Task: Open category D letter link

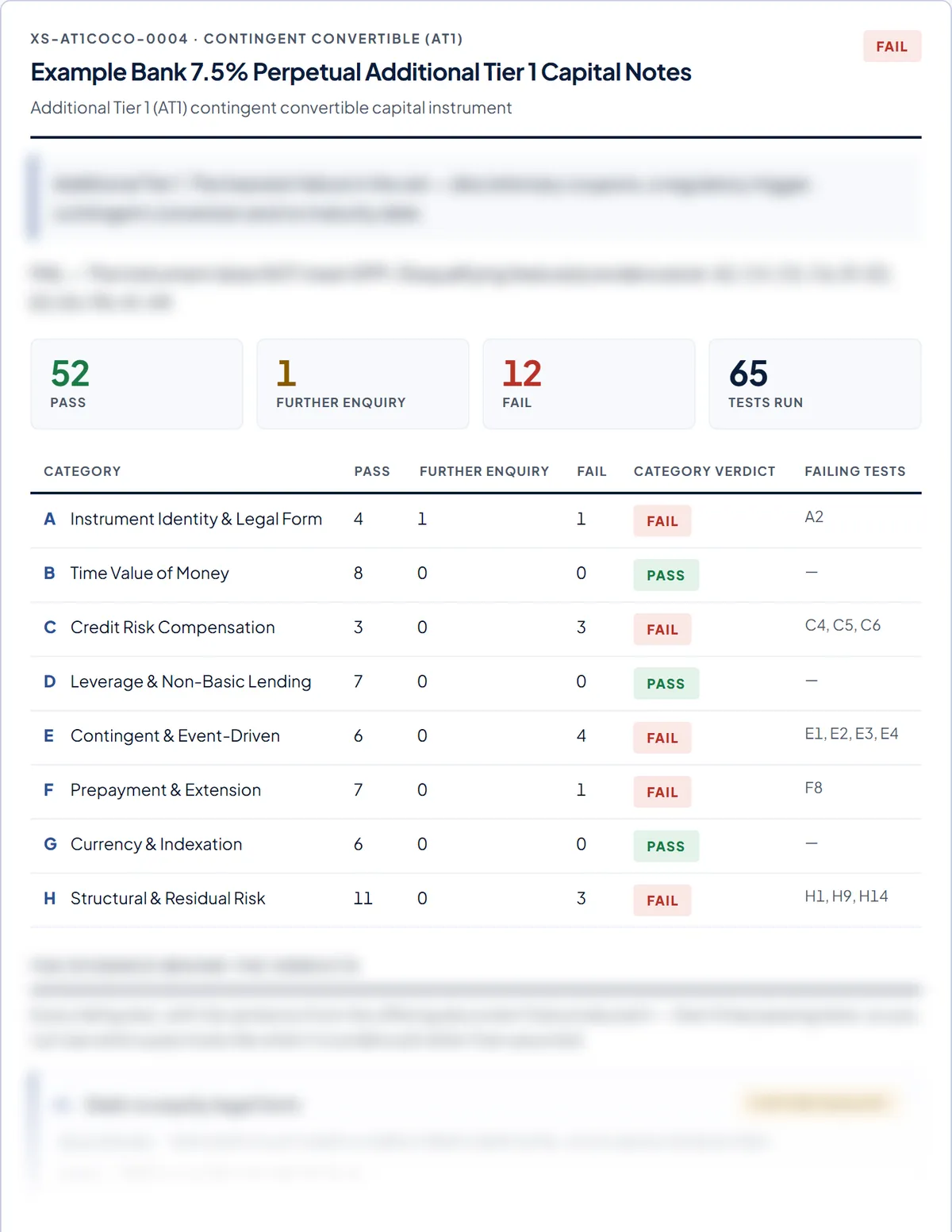Action: pyautogui.click(x=50, y=681)
